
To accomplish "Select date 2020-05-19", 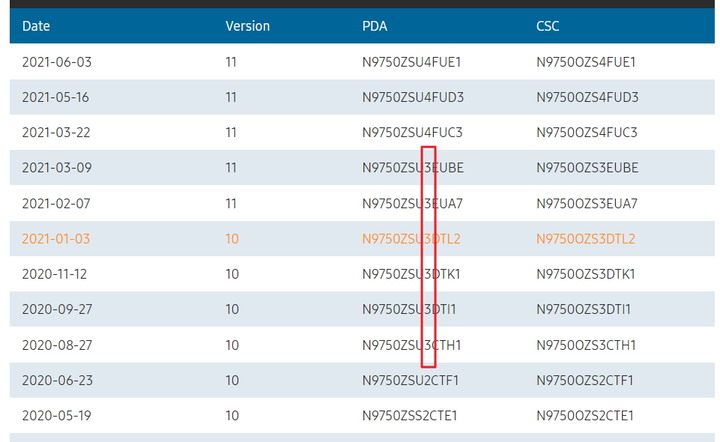I will [x=56, y=416].
